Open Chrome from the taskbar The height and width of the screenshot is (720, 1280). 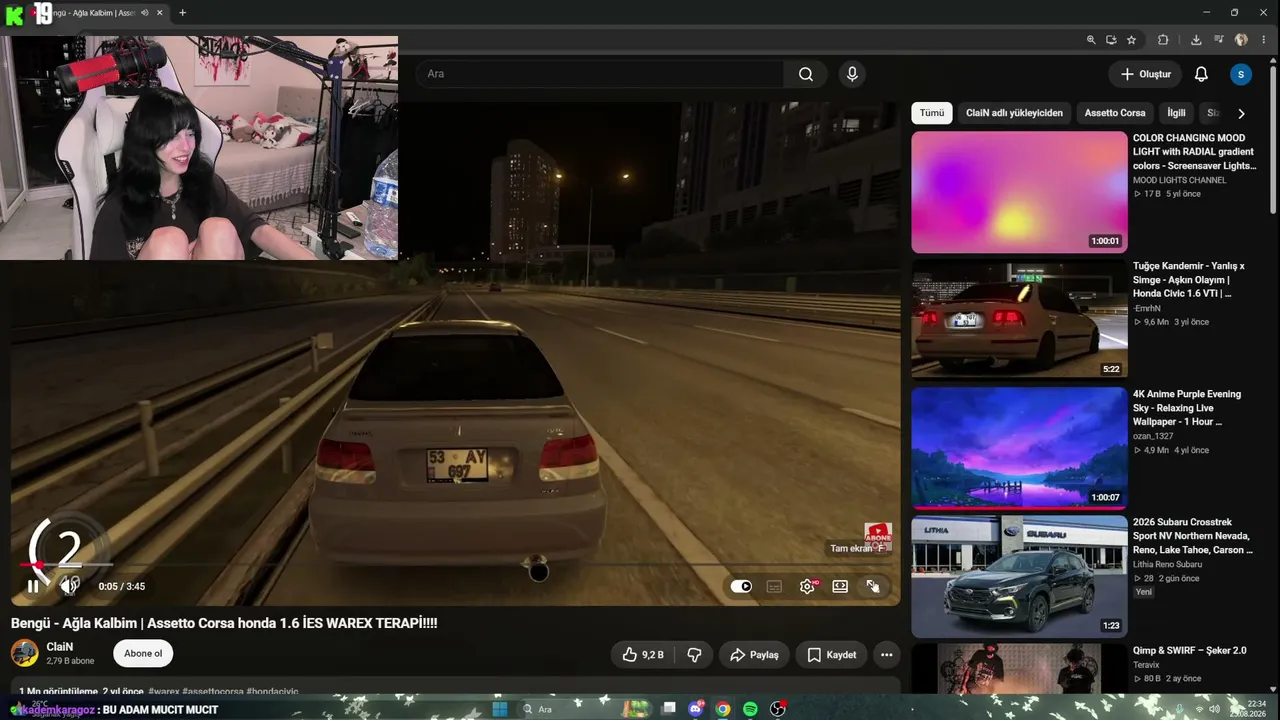tap(723, 709)
